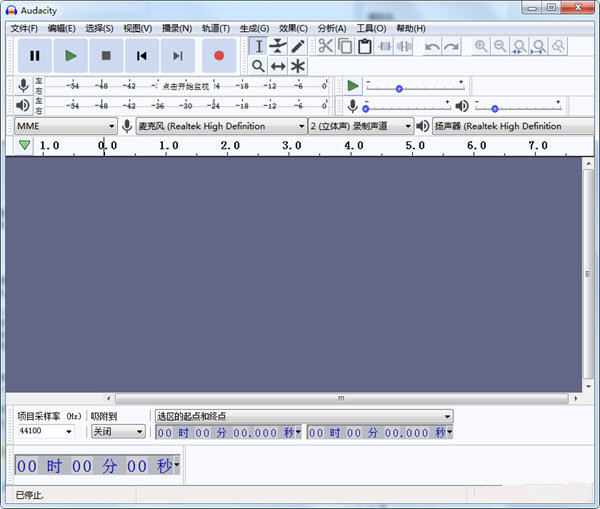Viewport: 600px width, 509px height.
Task: Skip to start of track
Action: [142, 56]
